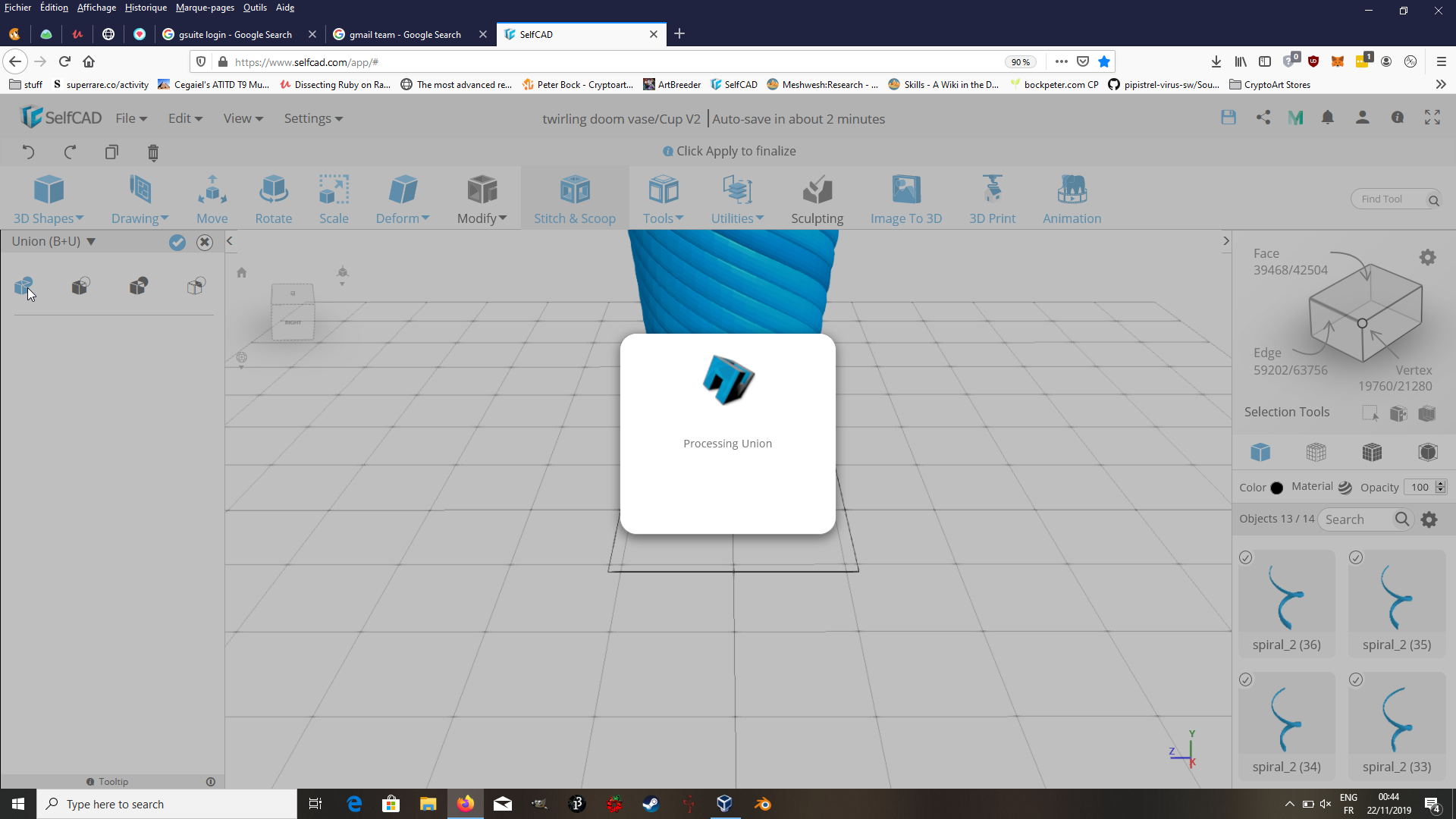Open the Settings menu
This screenshot has height=819, width=1456.
point(313,118)
